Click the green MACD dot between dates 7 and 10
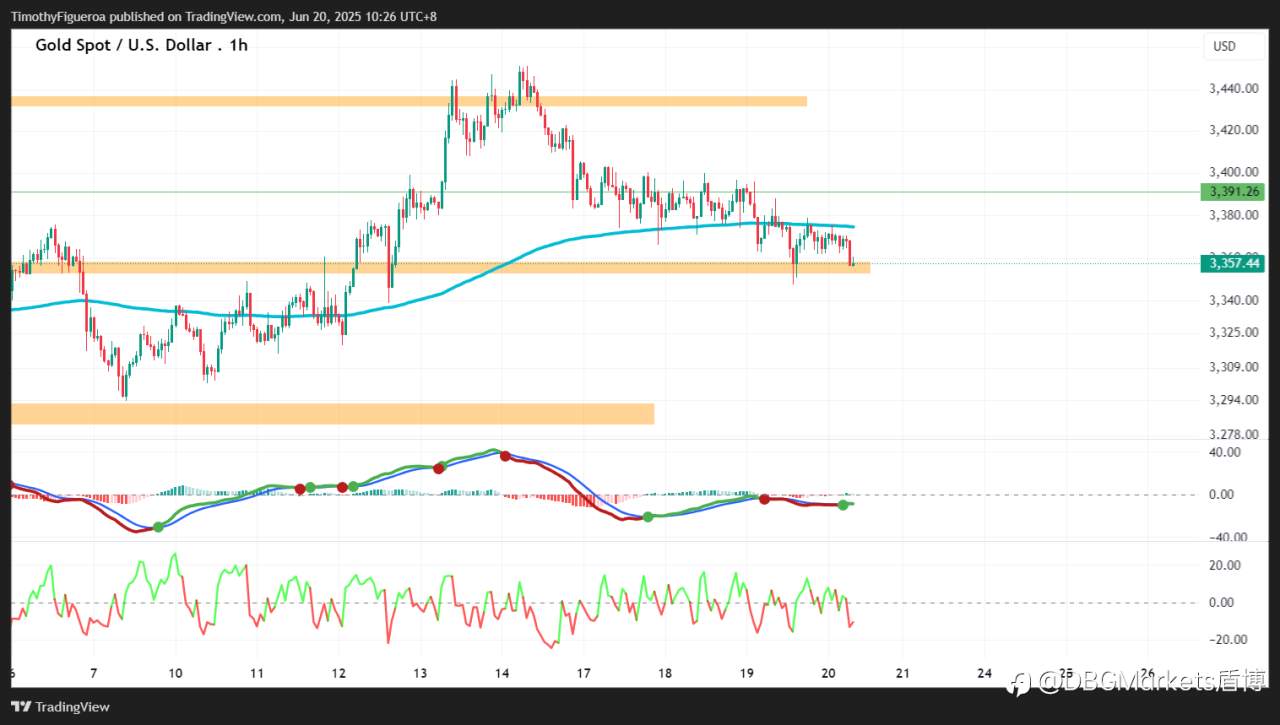The height and width of the screenshot is (725, 1280). pyautogui.click(x=158, y=527)
